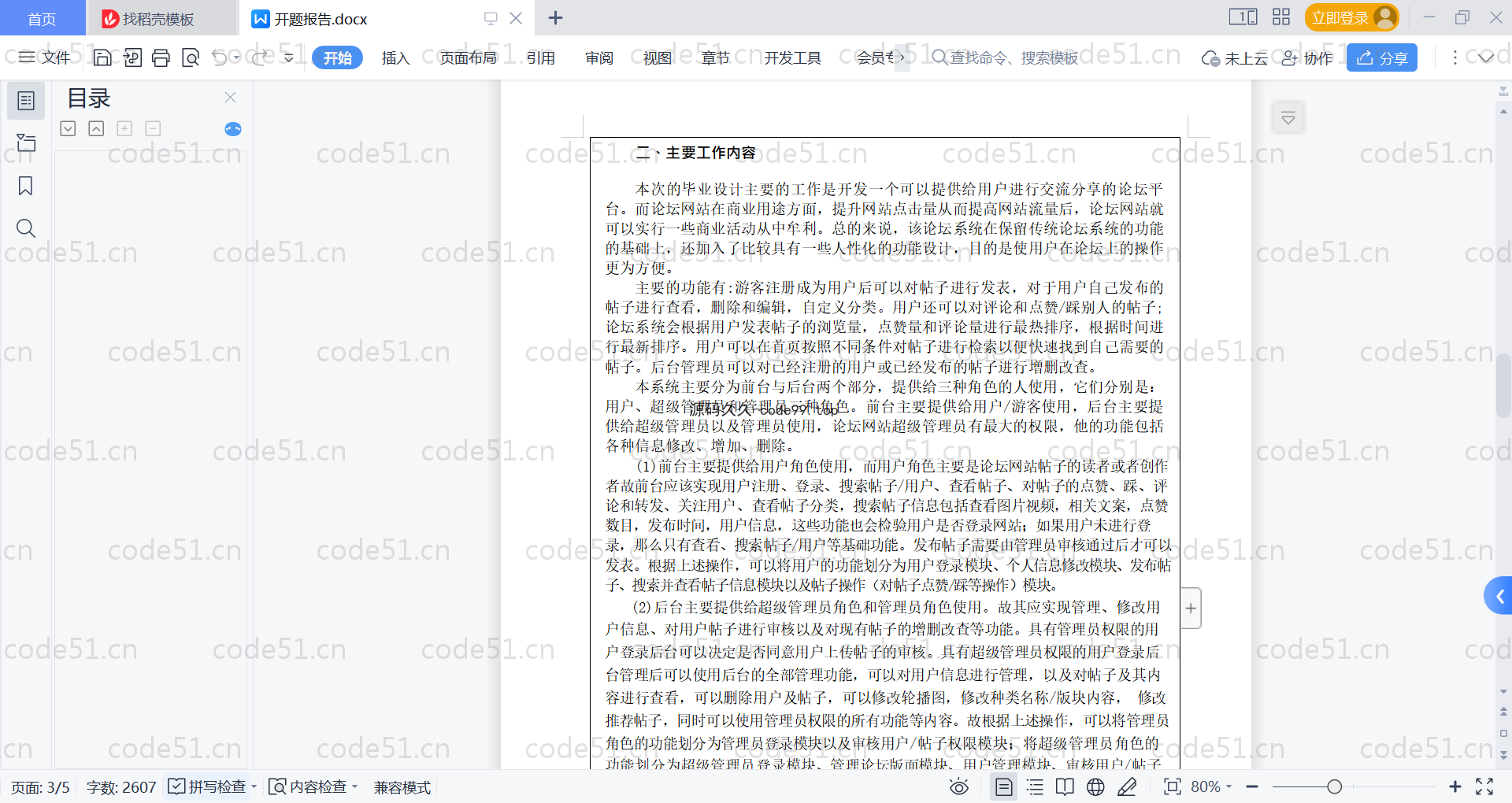Click the outline promote plus icon
The width and height of the screenshot is (1512, 803).
[x=124, y=128]
